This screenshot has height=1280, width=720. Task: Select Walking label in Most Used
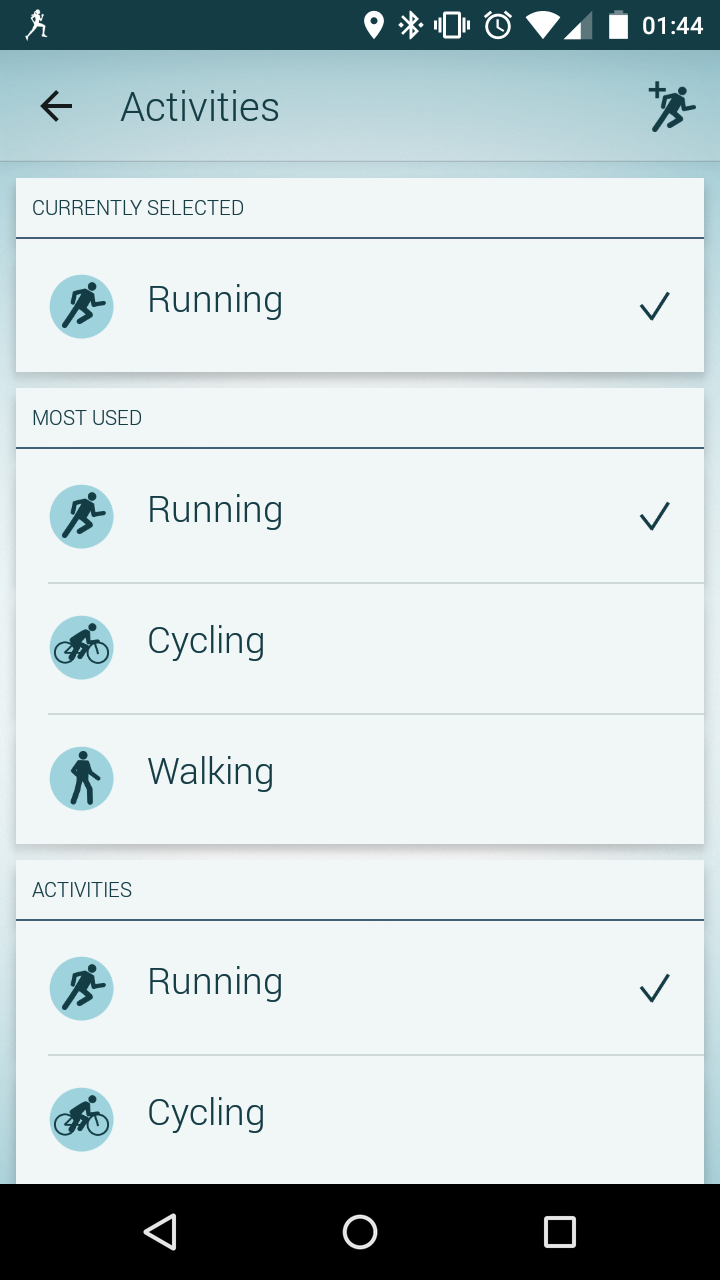pos(210,772)
